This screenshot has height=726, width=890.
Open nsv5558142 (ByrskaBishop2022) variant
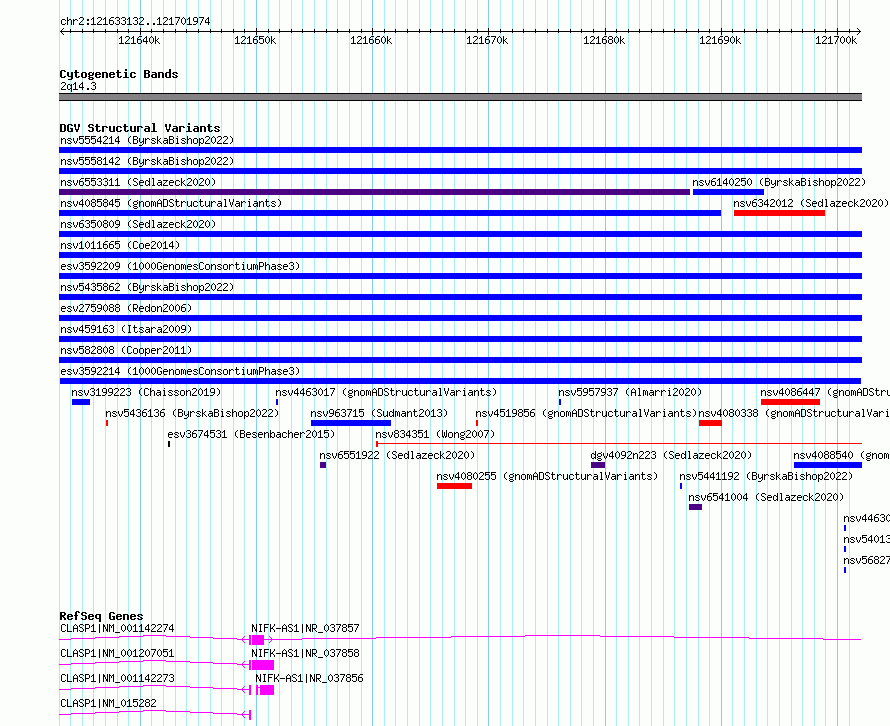point(147,161)
